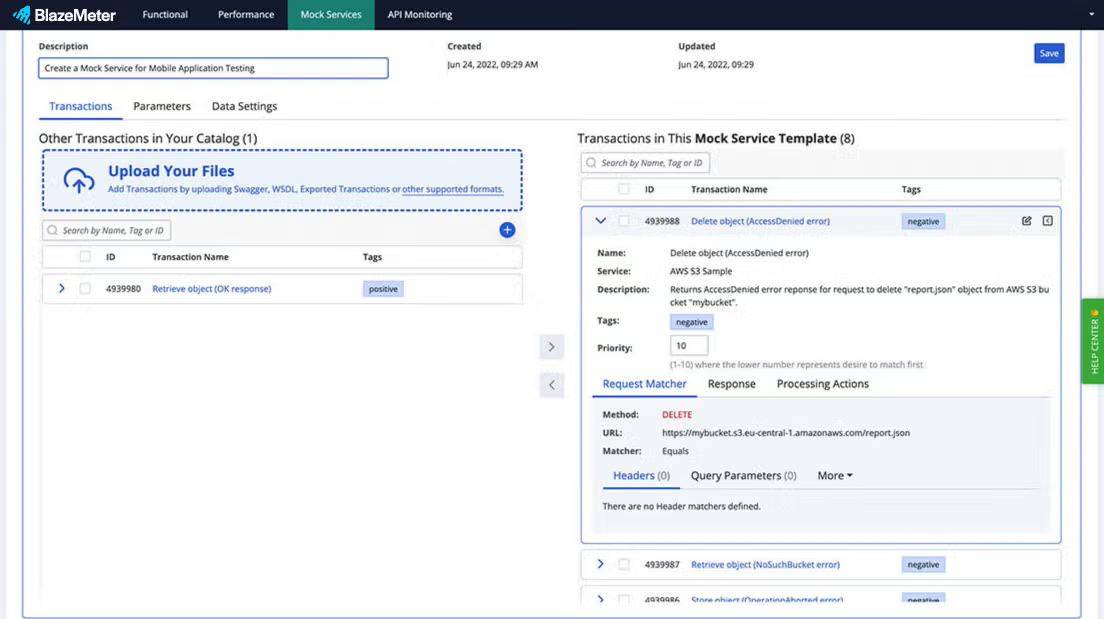Expand transaction 4939980 details

coord(61,288)
